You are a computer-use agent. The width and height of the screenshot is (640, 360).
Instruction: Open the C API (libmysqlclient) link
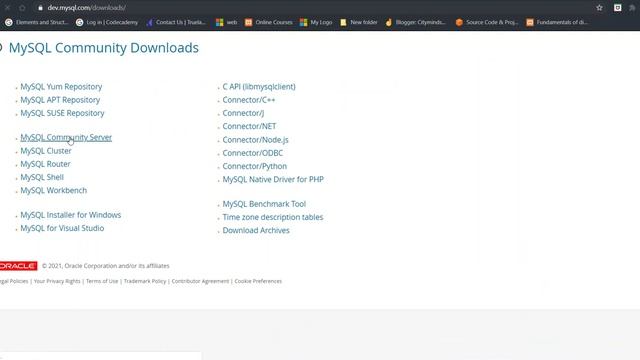(259, 87)
